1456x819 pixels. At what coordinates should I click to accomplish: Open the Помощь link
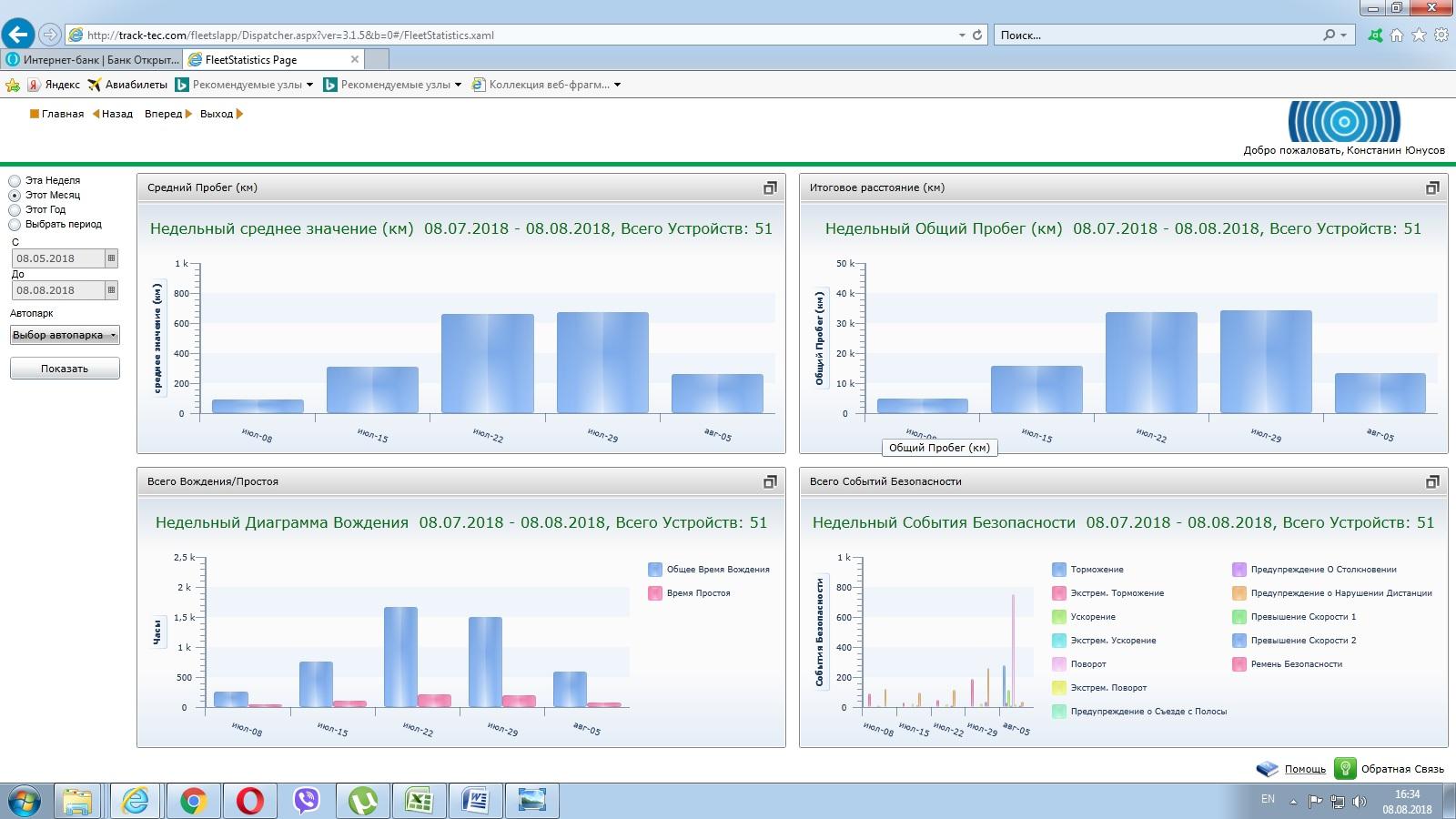pyautogui.click(x=1305, y=769)
